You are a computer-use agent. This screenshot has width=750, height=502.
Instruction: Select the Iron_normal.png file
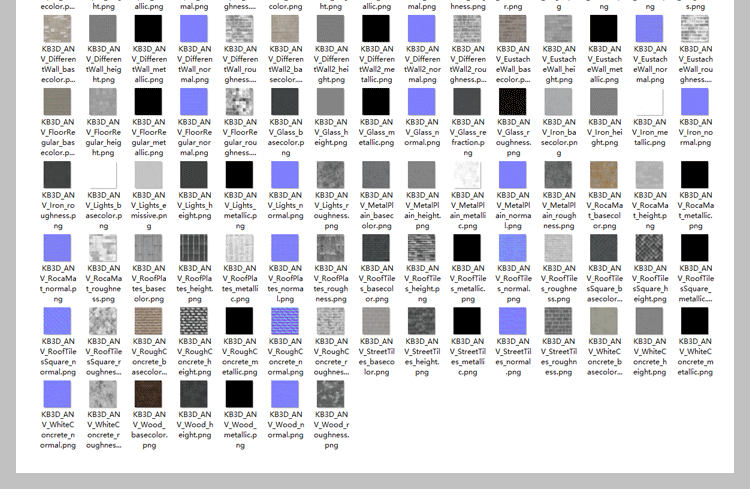[x=695, y=102]
